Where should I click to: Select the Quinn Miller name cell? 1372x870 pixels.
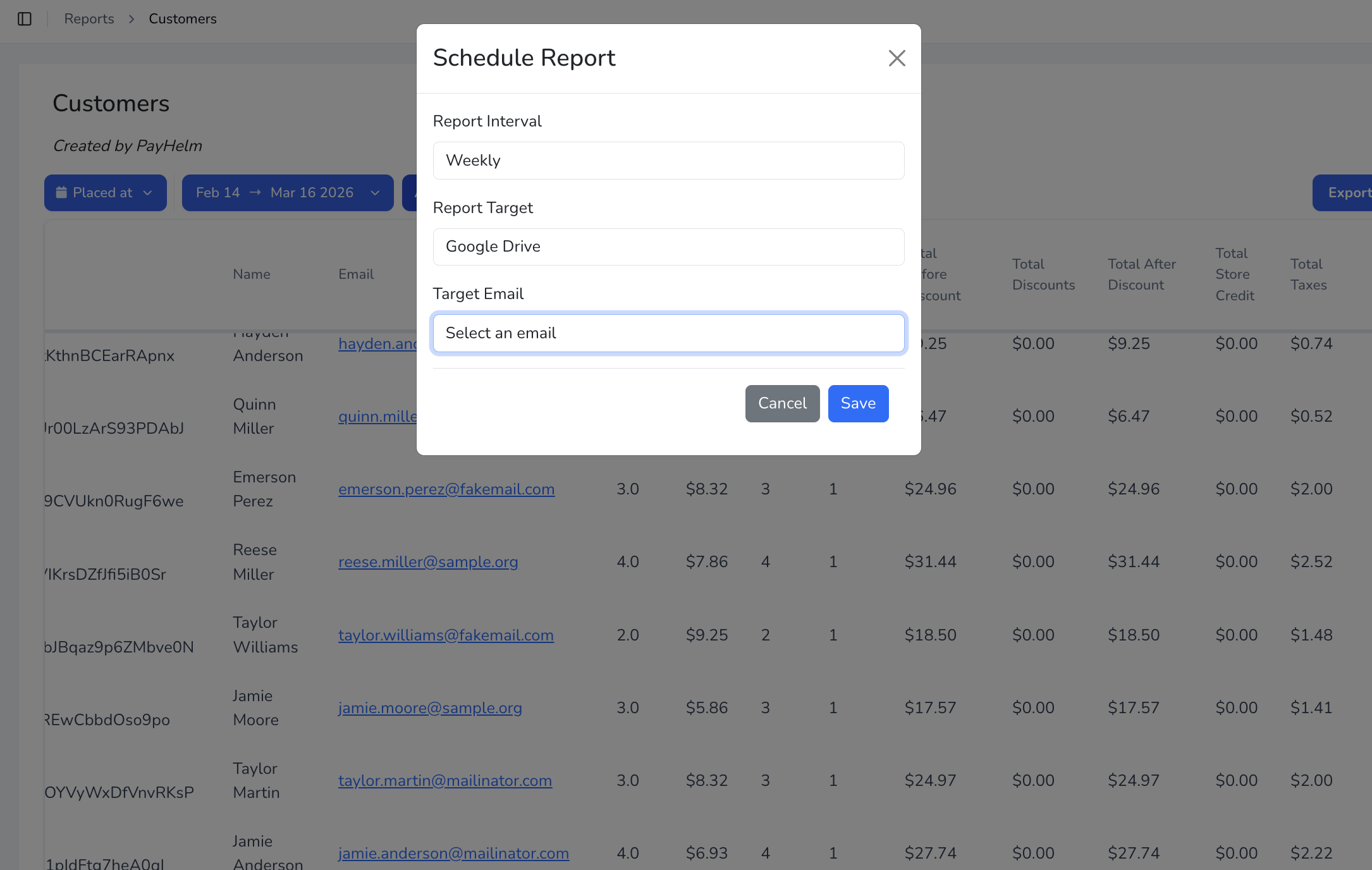click(x=254, y=416)
